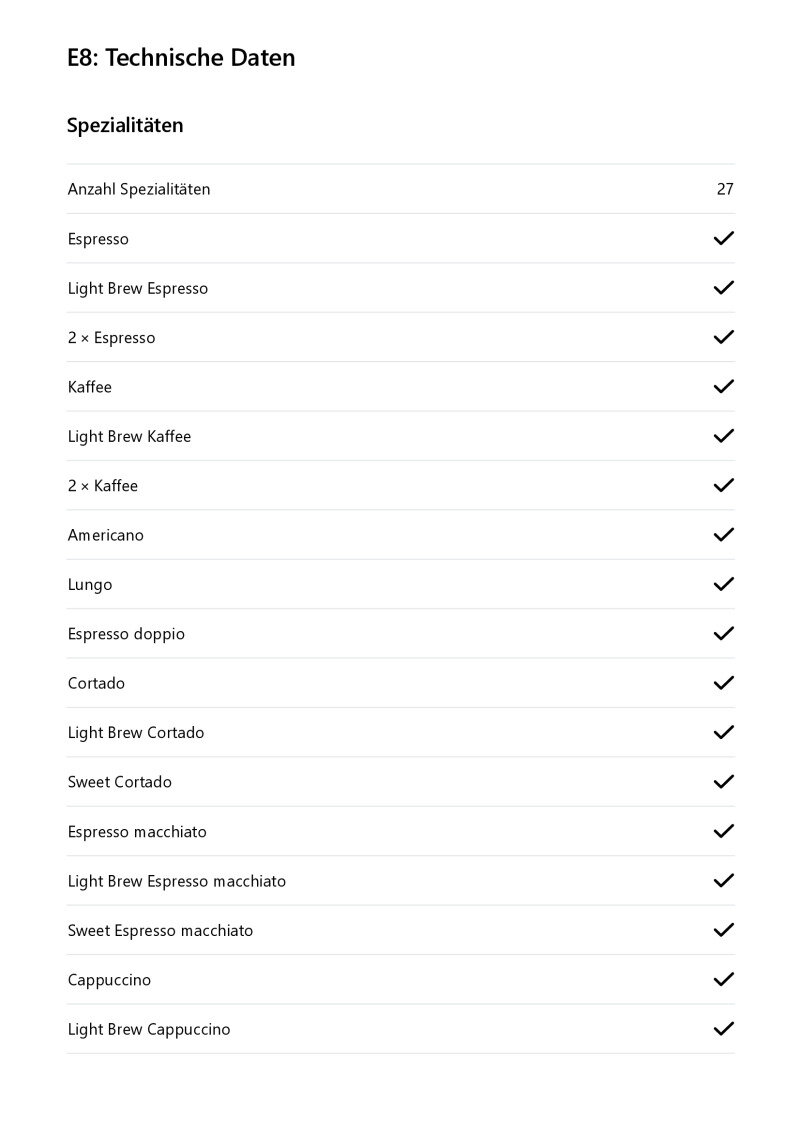800x1132 pixels.
Task: Click the number 27 value
Action: (x=725, y=189)
